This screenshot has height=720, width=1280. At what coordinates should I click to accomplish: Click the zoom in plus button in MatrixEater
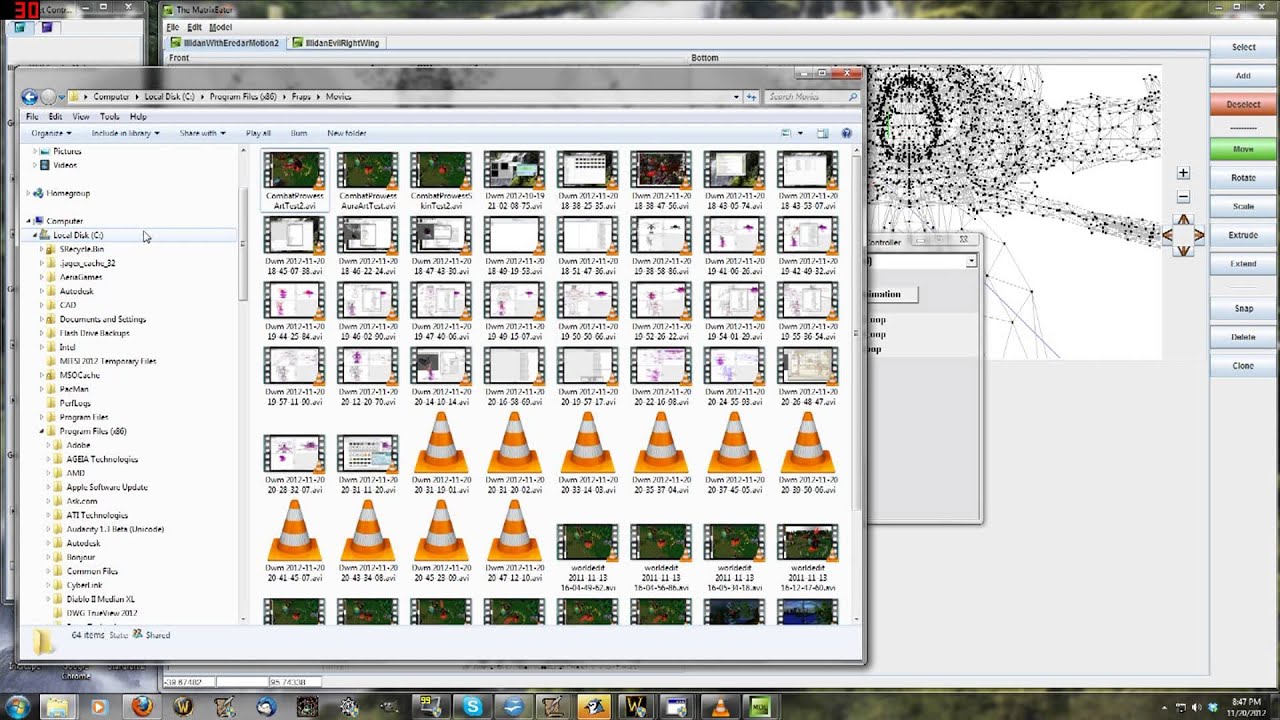pos(1183,173)
